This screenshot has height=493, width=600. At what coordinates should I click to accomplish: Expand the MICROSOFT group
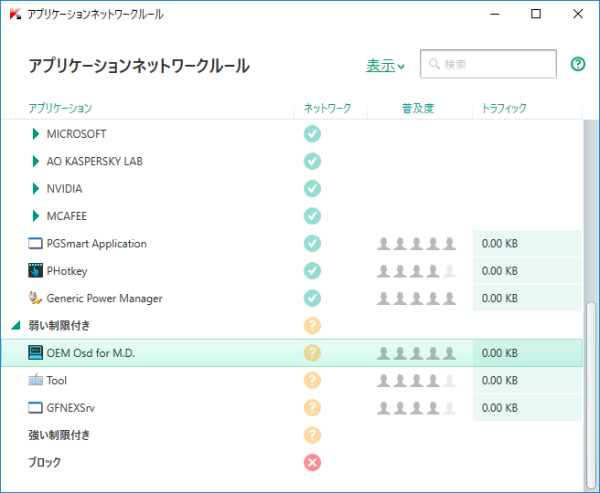tap(36, 134)
